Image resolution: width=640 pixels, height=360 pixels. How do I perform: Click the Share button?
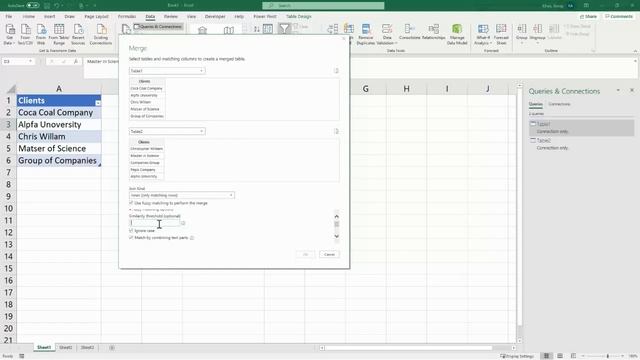[x=589, y=16]
